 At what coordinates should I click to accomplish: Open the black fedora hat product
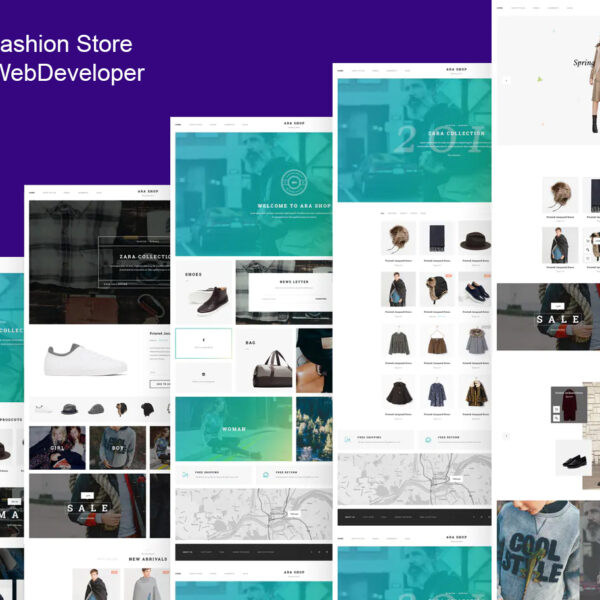[475, 237]
